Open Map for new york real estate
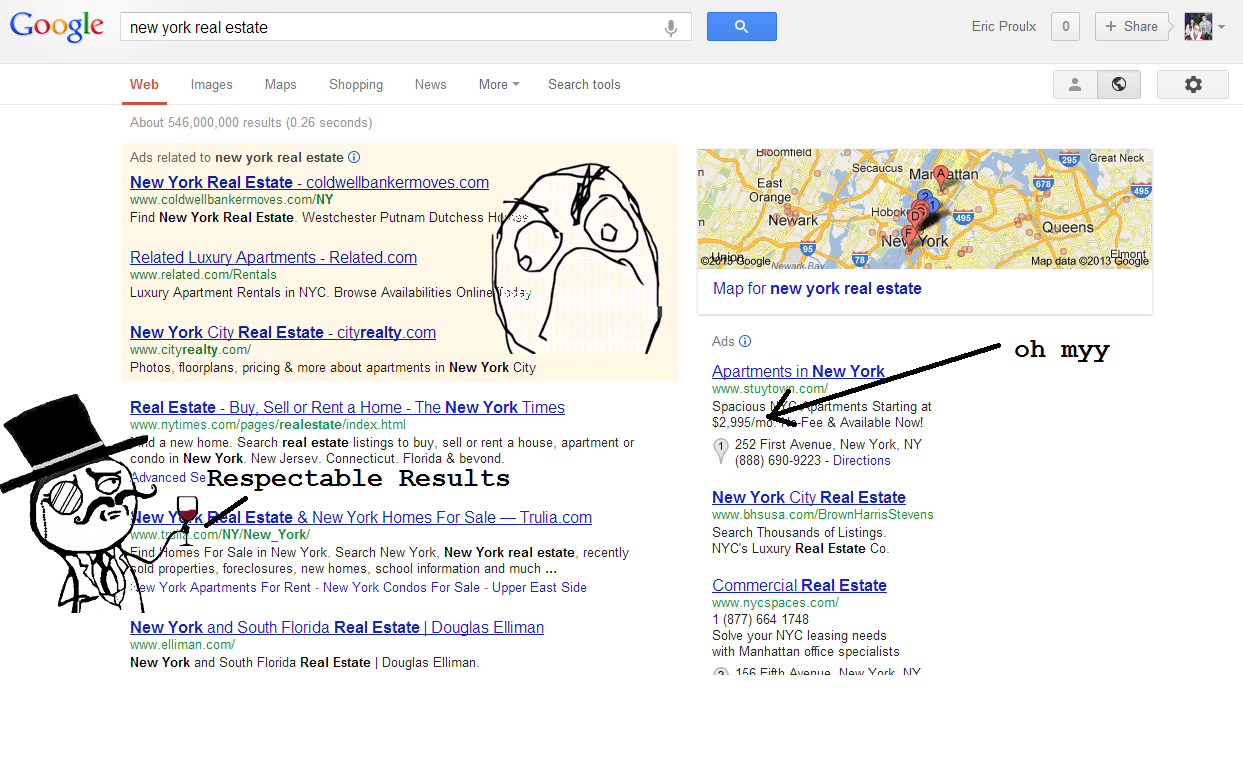The image size is (1243, 775). pos(817,288)
